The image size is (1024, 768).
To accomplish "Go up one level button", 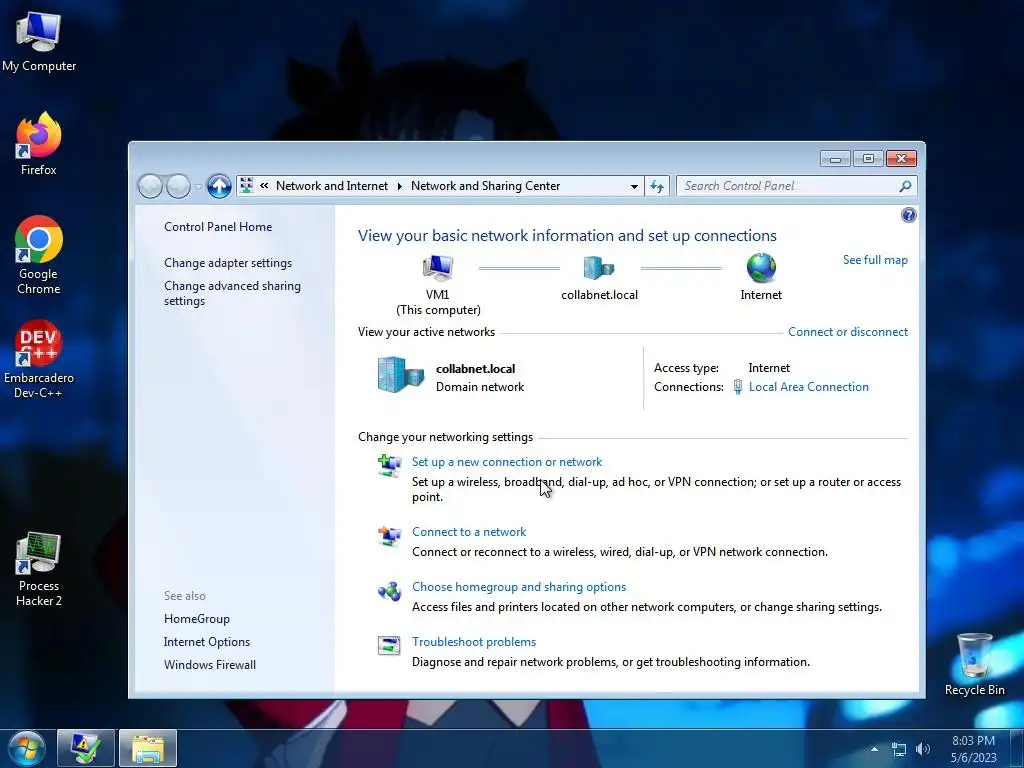I will coord(219,186).
